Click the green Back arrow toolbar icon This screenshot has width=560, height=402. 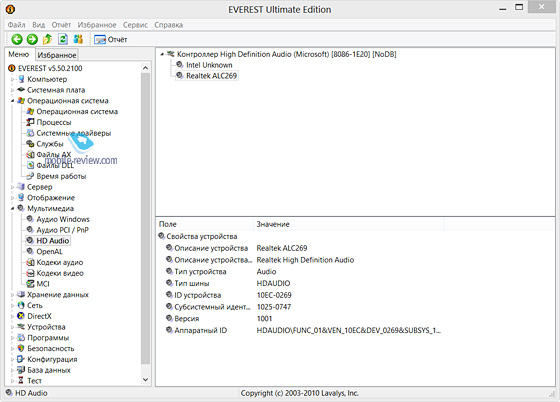tap(17, 39)
